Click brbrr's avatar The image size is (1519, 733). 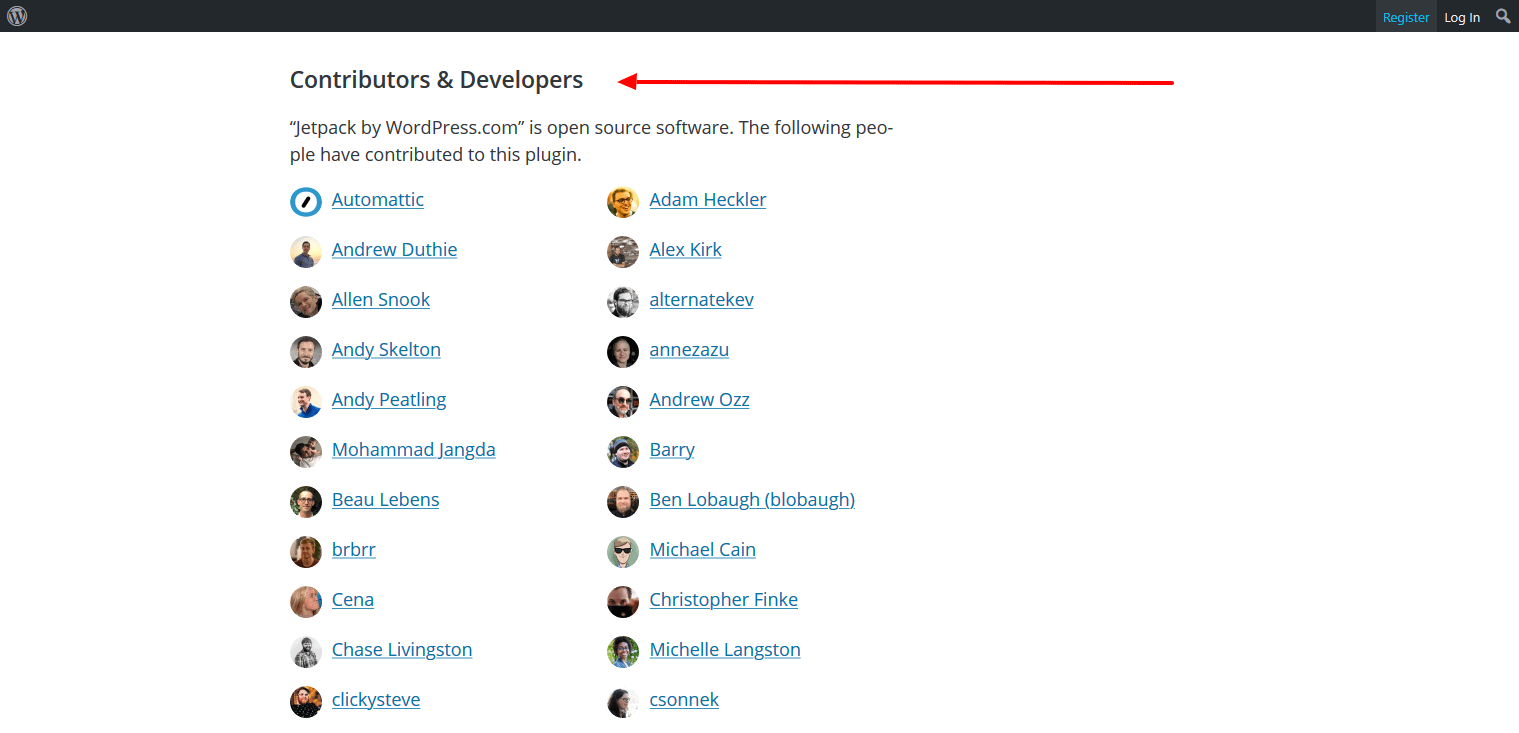(x=306, y=551)
